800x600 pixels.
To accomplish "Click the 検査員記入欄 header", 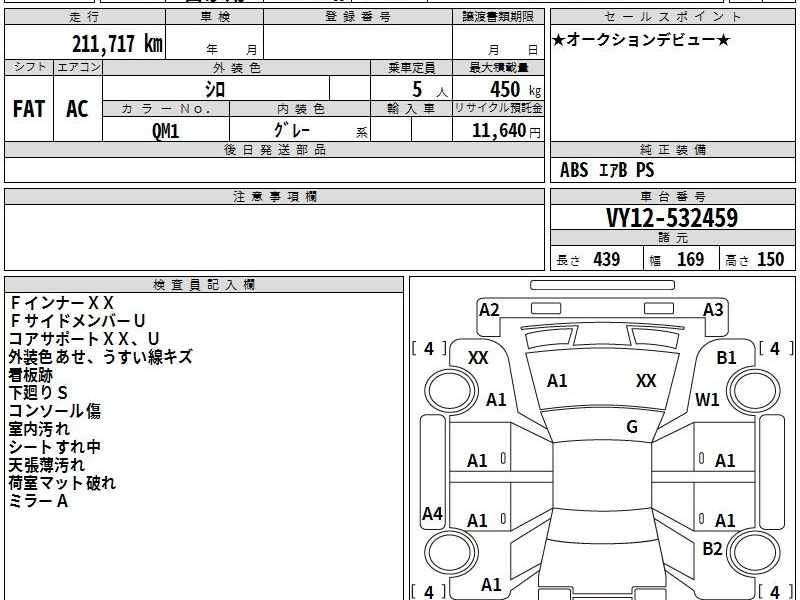I will (x=204, y=285).
